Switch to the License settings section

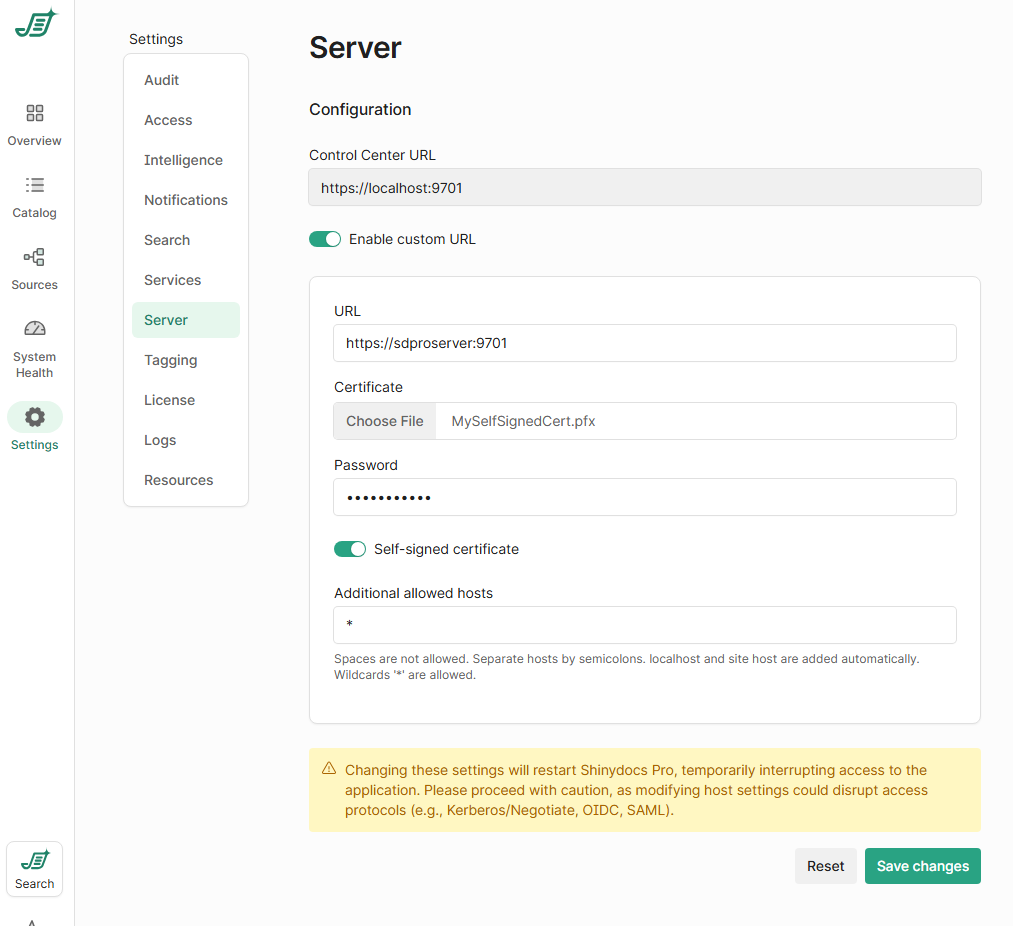[170, 400]
